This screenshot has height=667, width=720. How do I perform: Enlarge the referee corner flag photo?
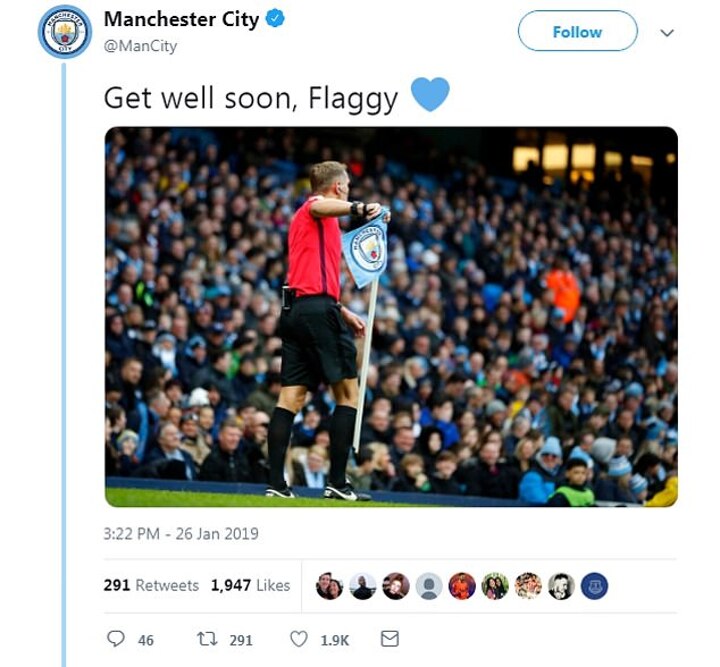click(391, 317)
